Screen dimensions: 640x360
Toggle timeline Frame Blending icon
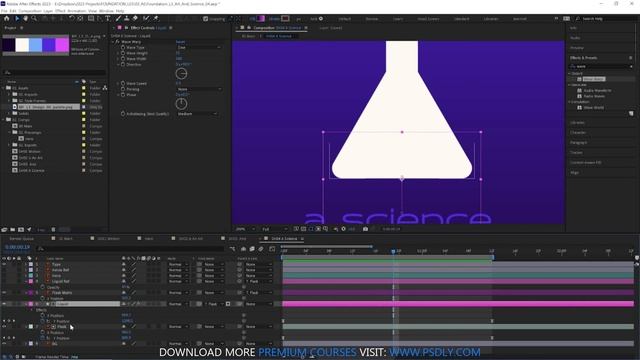pos(252,249)
